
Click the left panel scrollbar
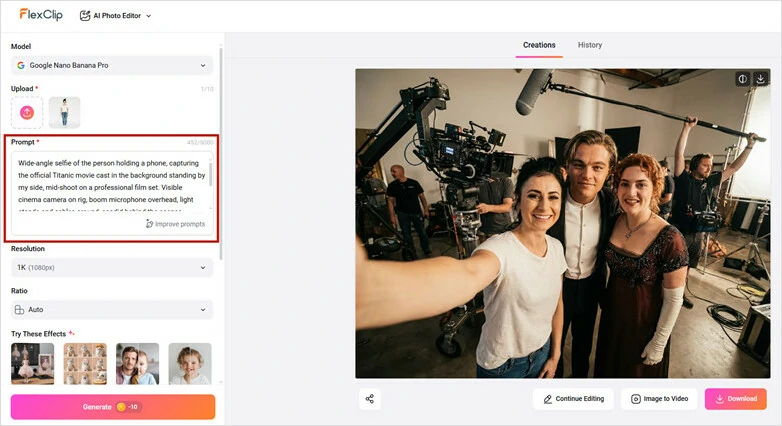click(220, 152)
